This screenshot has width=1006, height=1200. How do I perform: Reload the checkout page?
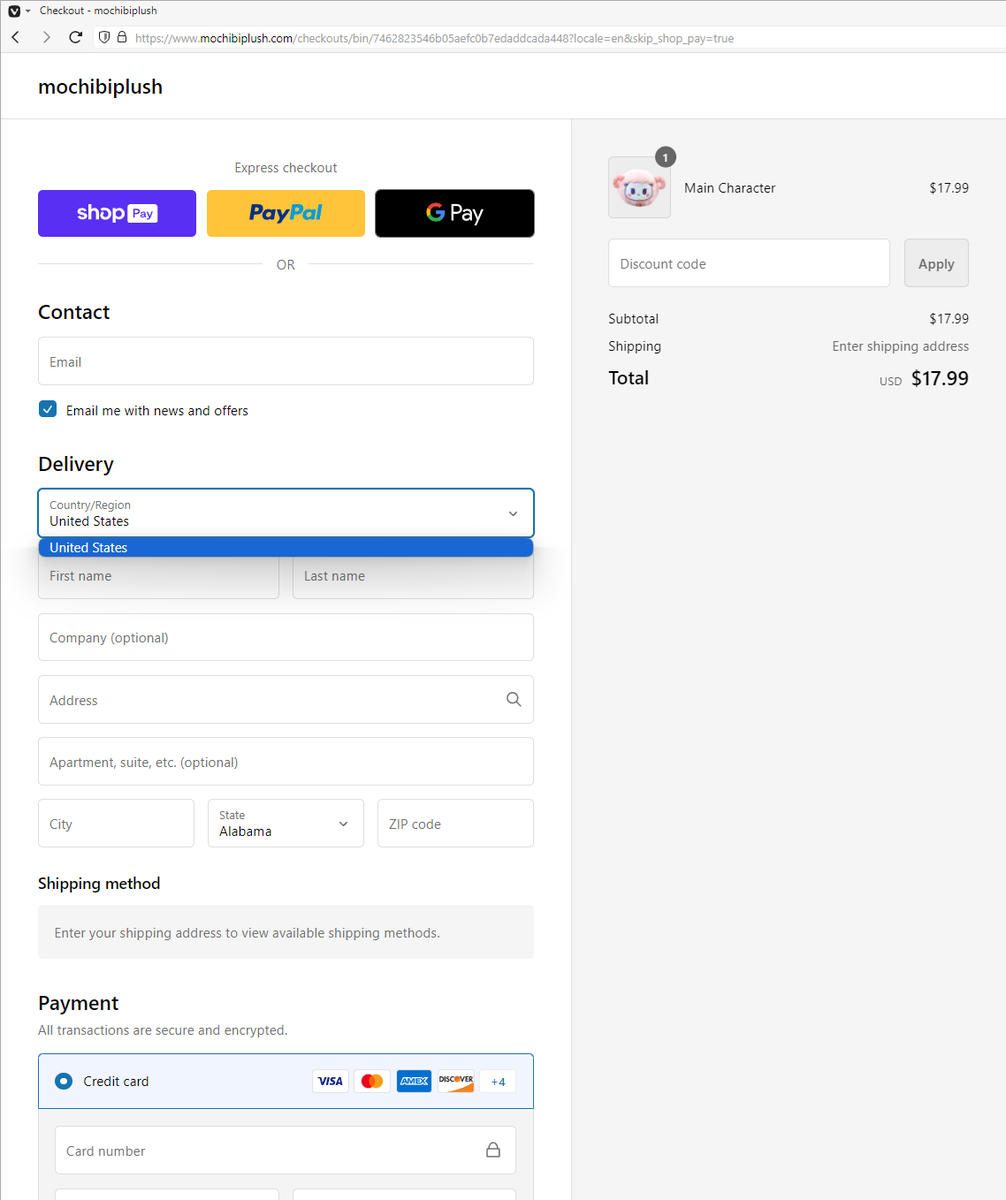(x=75, y=37)
